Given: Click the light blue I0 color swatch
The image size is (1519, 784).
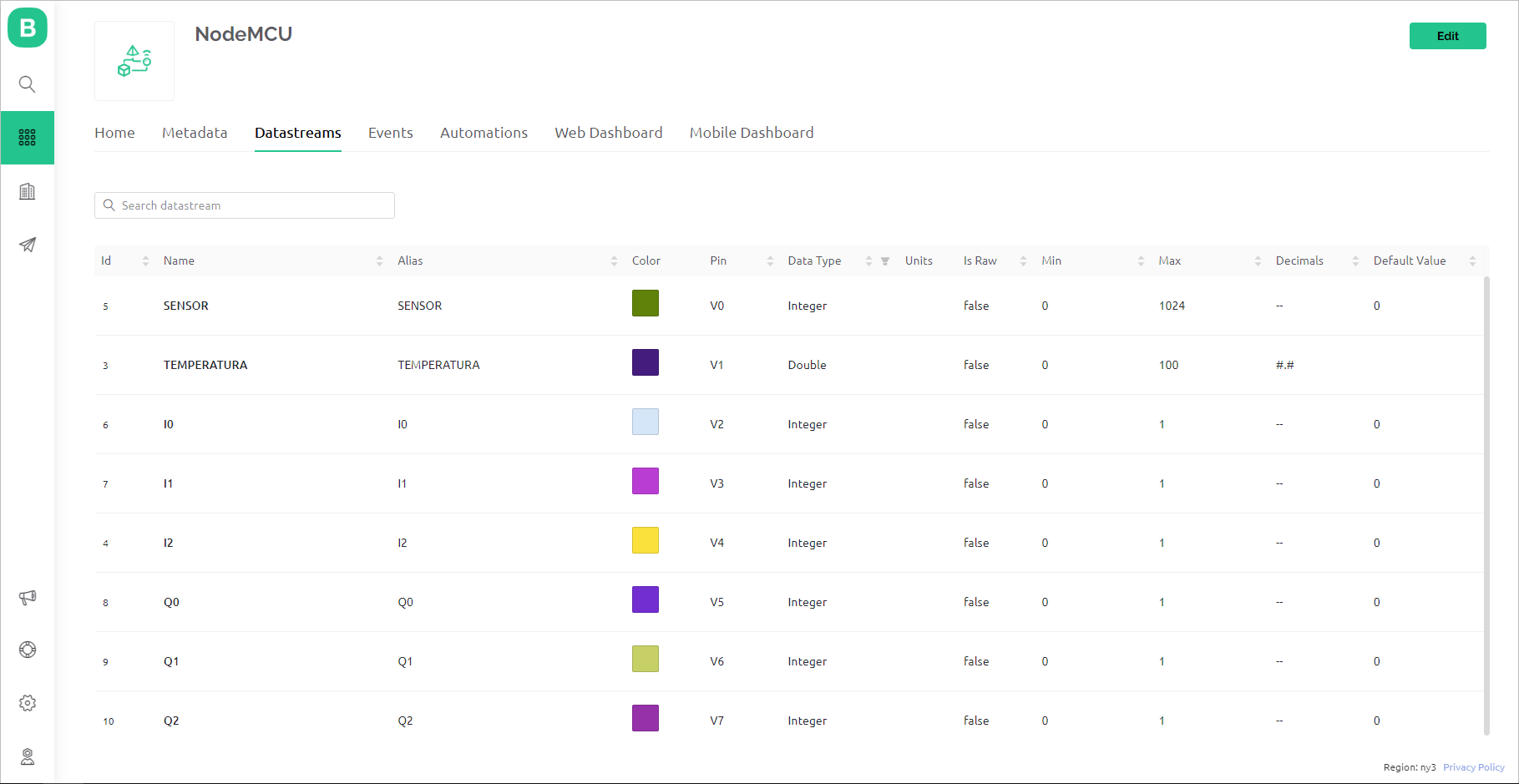Looking at the screenshot, I should (646, 422).
